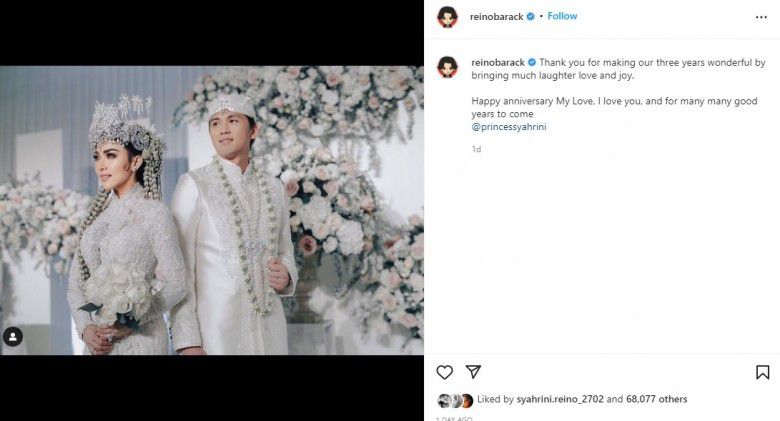
Task: View the 68,077 others who liked
Action: point(657,399)
